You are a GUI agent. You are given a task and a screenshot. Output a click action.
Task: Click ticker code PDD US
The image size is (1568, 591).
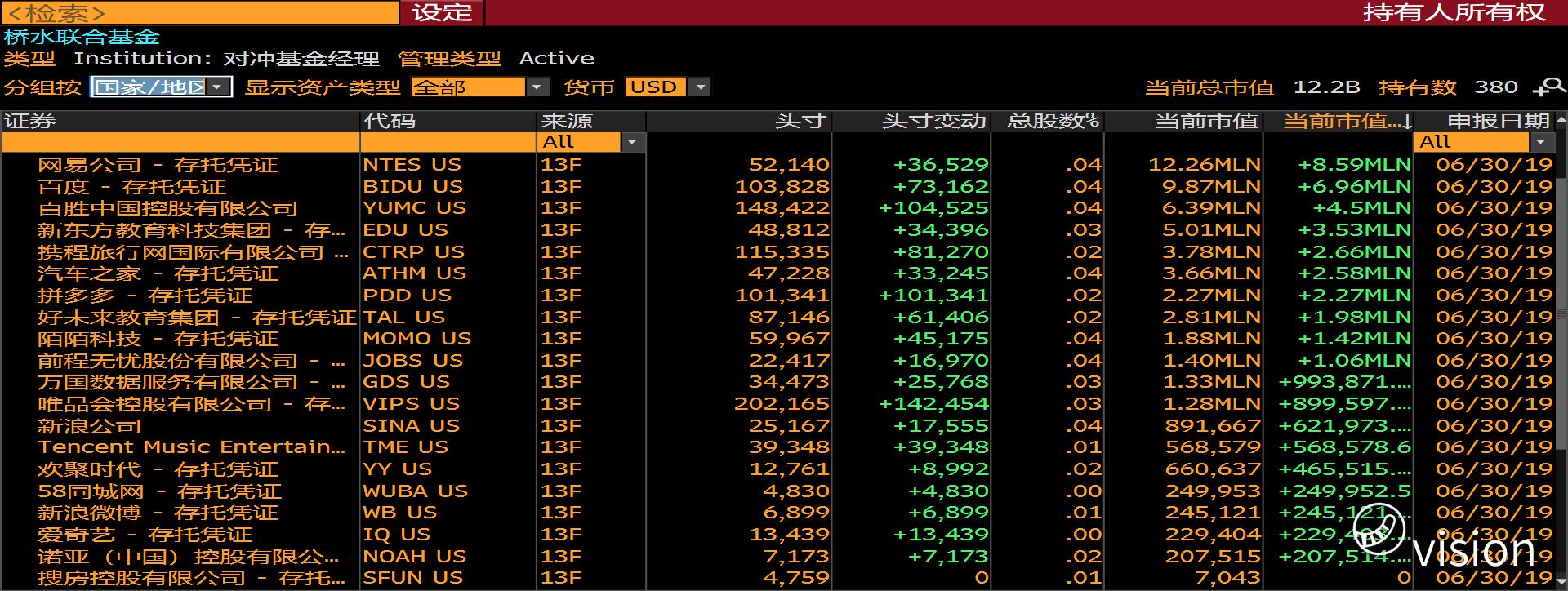408,295
